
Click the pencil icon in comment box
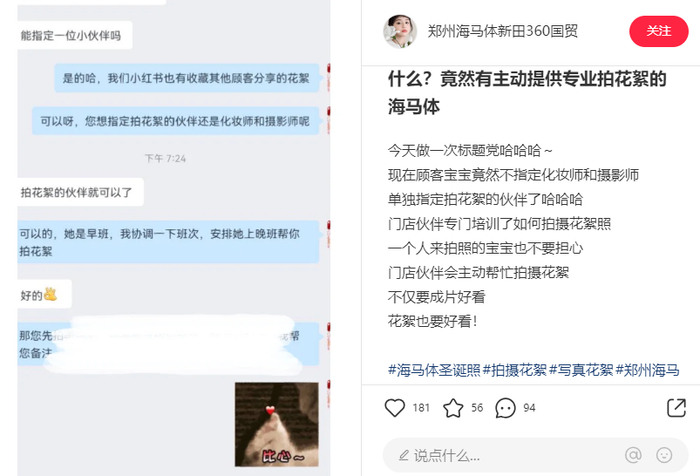click(404, 455)
